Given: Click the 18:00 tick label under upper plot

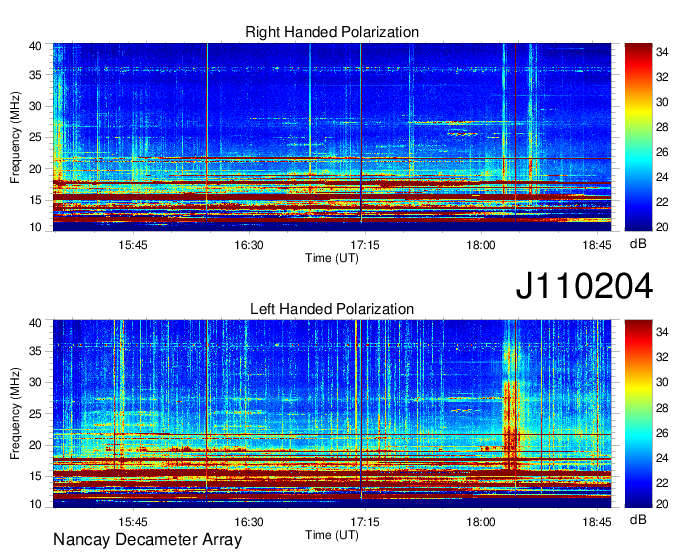Looking at the screenshot, I should click(x=481, y=245).
